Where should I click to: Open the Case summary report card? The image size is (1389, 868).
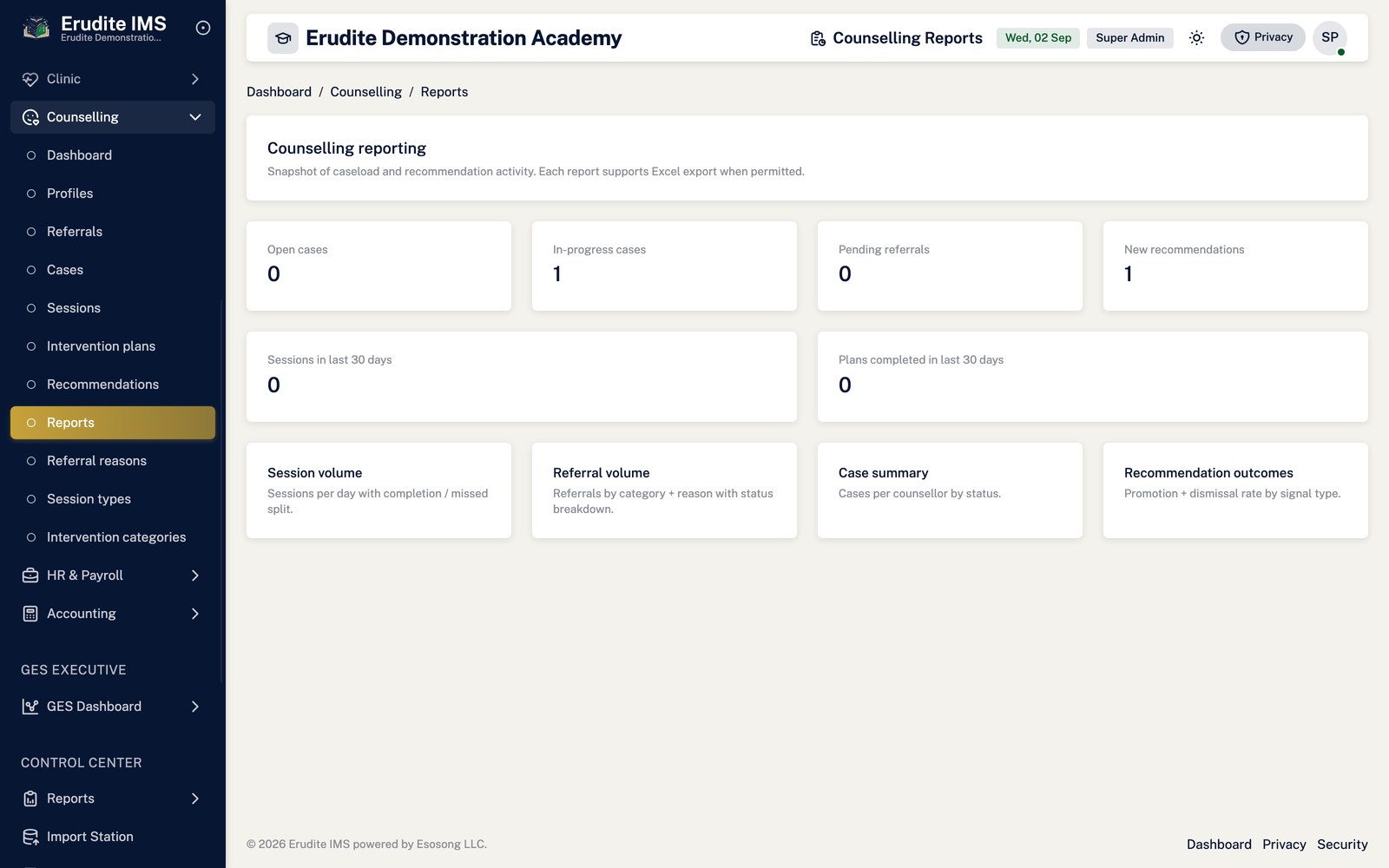click(950, 490)
